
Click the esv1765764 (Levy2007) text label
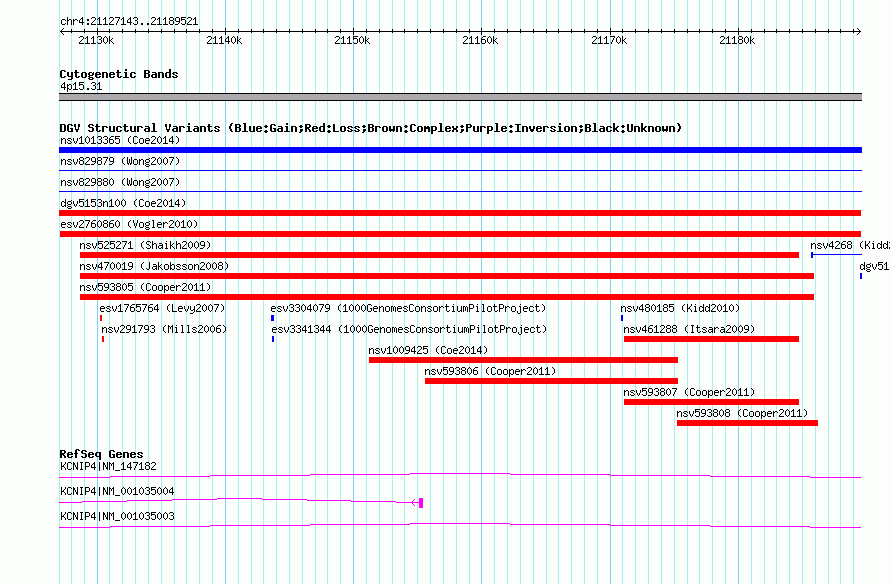pyautogui.click(x=162, y=308)
